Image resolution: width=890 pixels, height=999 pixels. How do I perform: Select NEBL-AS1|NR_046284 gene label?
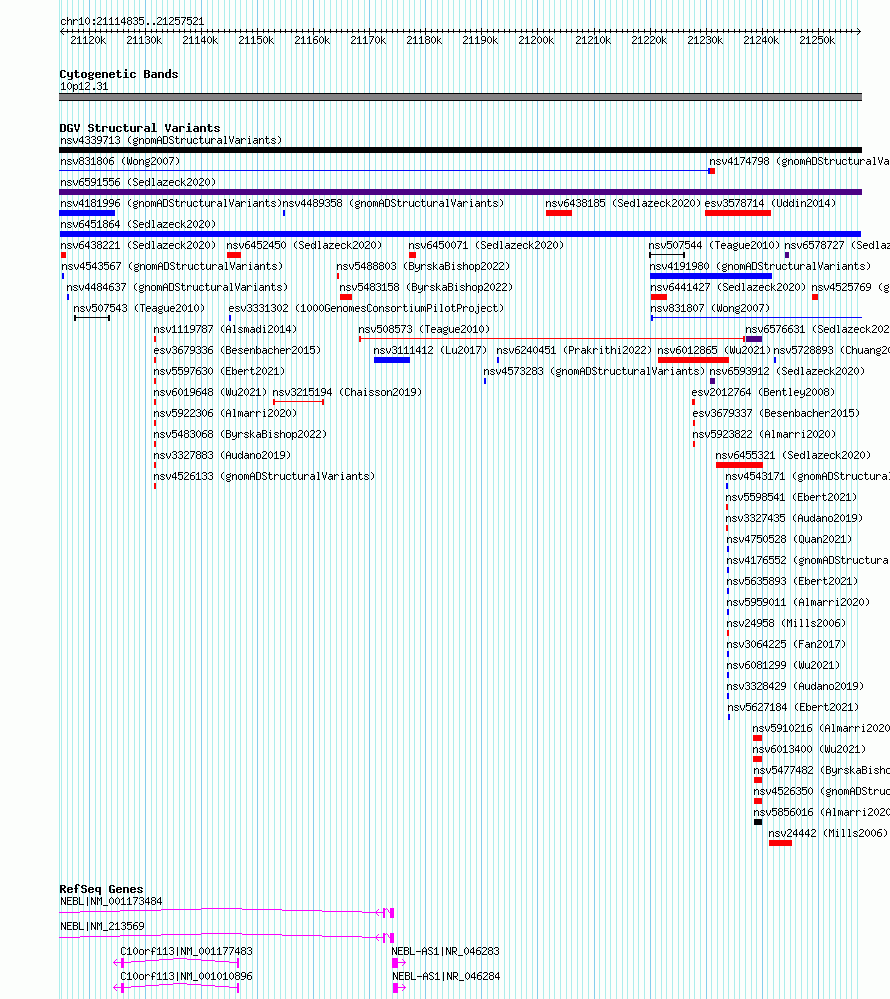pos(446,975)
